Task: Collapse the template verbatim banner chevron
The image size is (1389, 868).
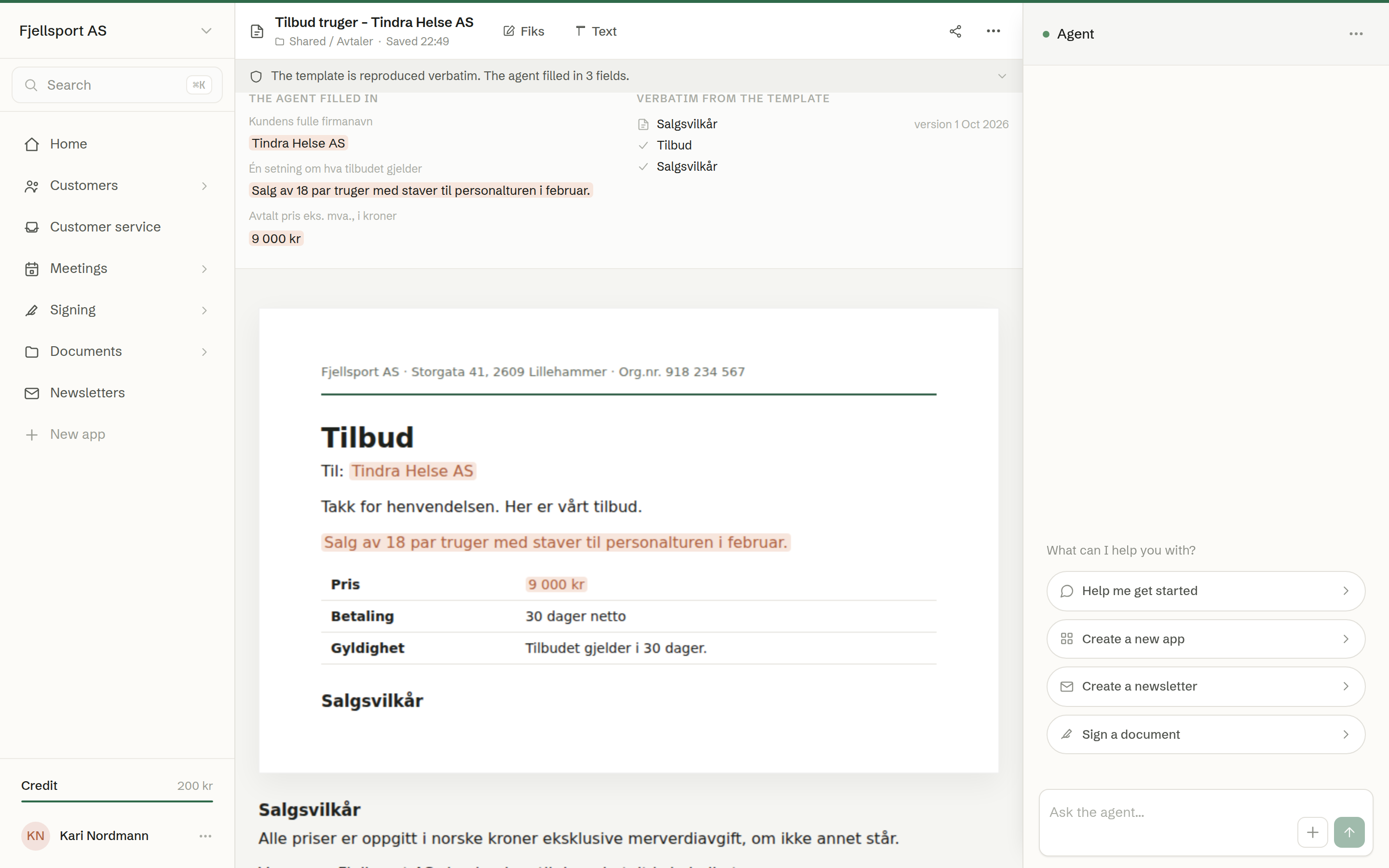Action: (1002, 76)
